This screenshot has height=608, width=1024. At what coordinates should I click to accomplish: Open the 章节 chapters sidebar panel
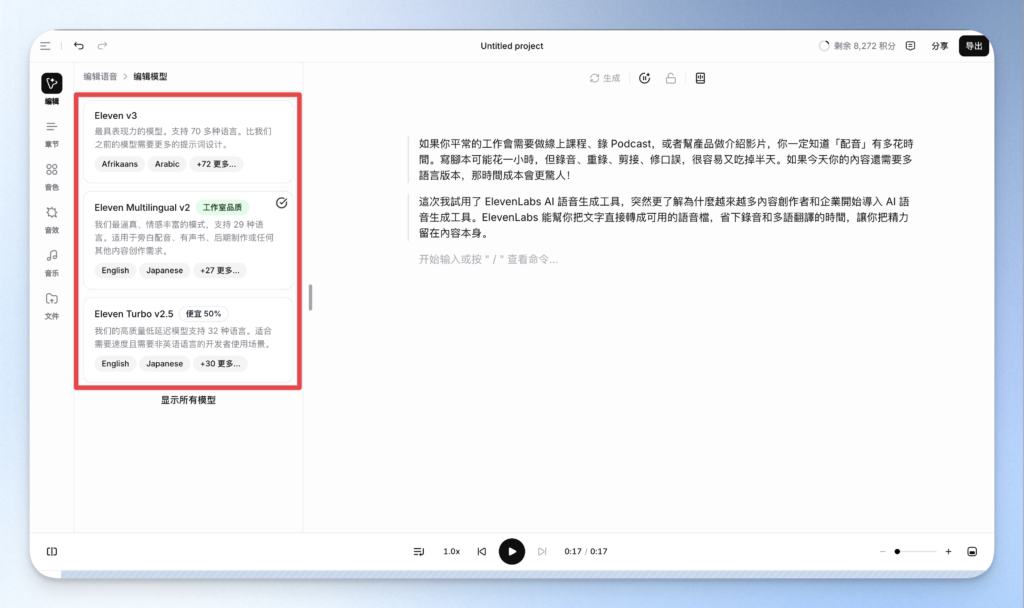tap(52, 133)
